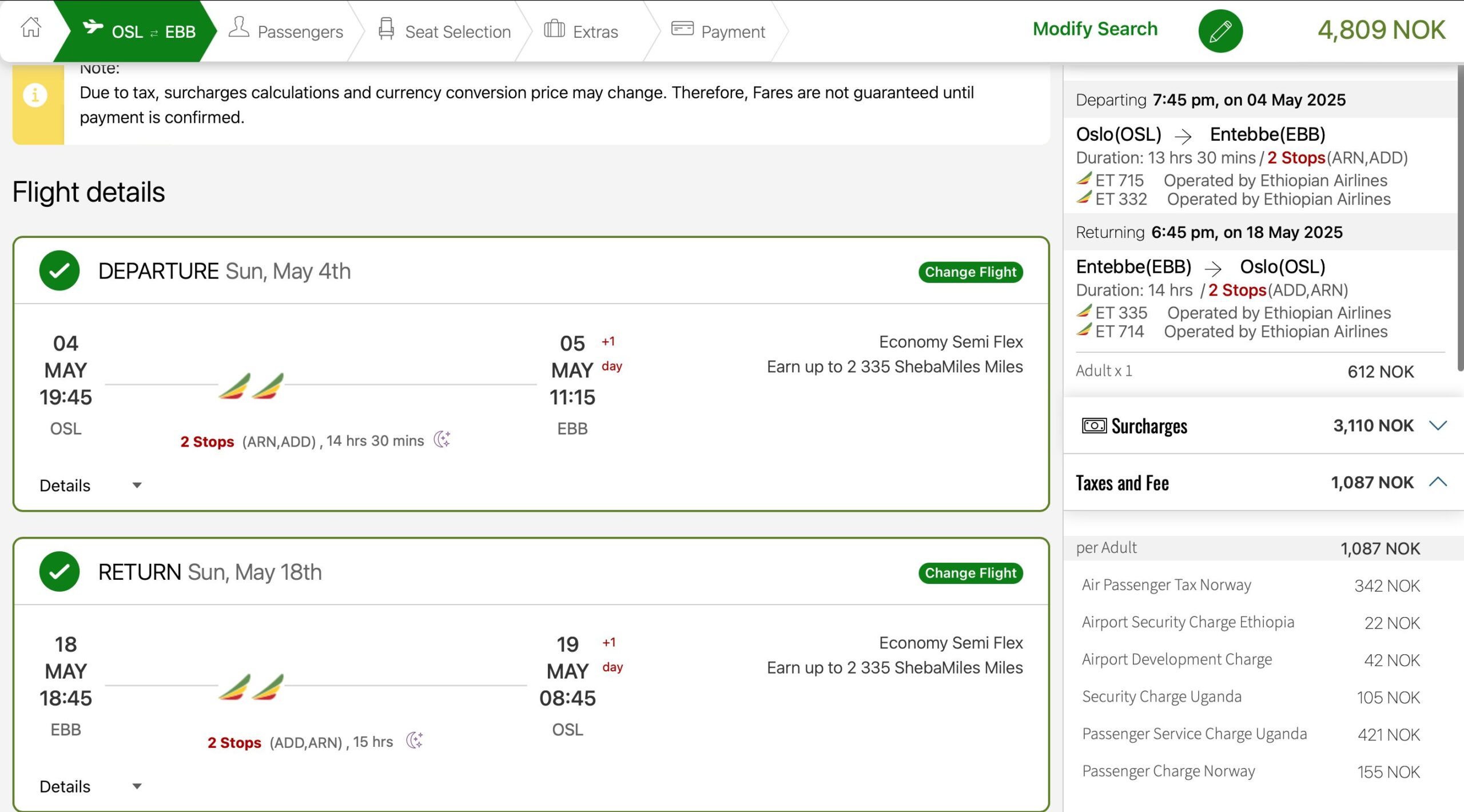1464x812 pixels.
Task: Expand the Surcharges chevron
Action: (1438, 425)
